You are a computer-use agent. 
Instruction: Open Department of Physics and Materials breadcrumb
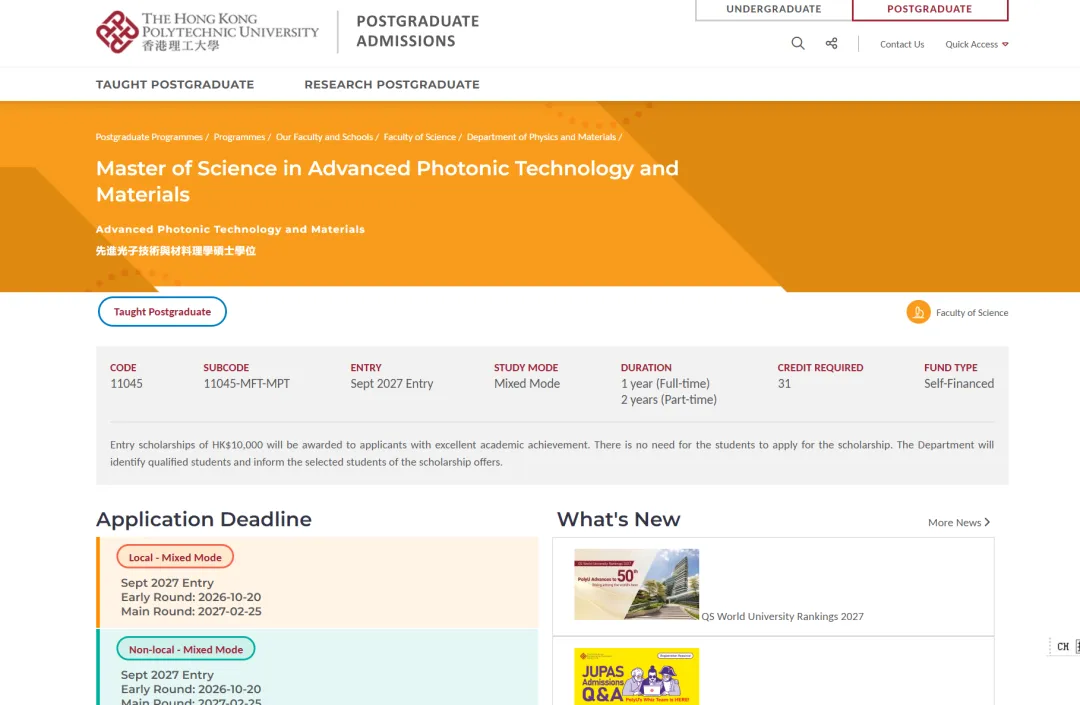pyautogui.click(x=541, y=137)
